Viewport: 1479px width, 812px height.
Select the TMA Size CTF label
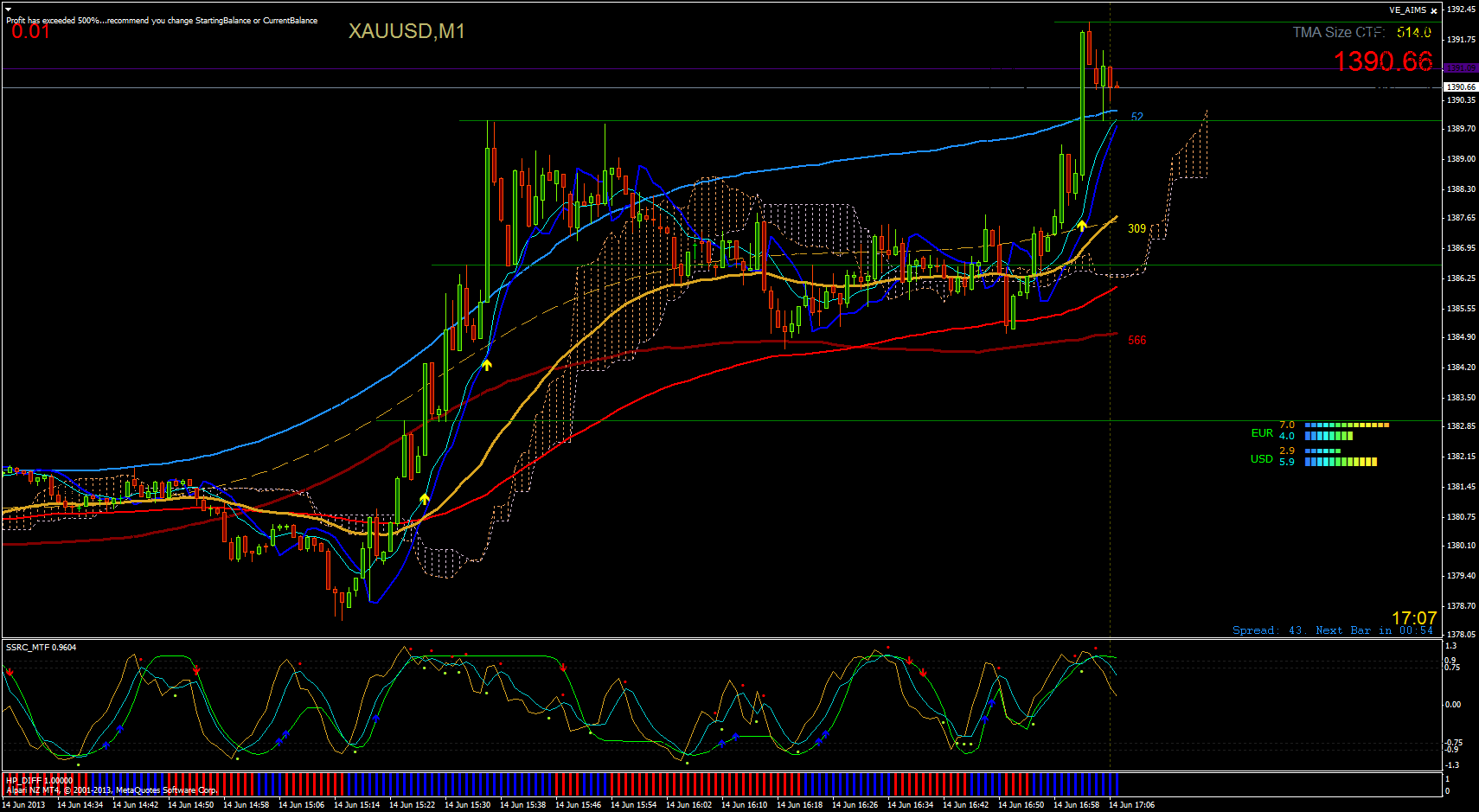1338,32
